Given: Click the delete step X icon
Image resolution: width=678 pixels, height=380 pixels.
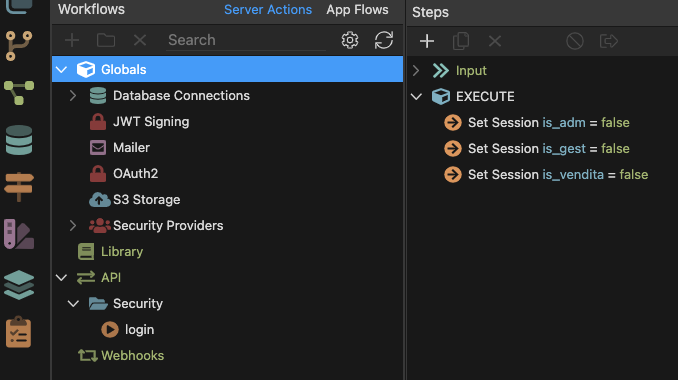Looking at the screenshot, I should coord(495,42).
